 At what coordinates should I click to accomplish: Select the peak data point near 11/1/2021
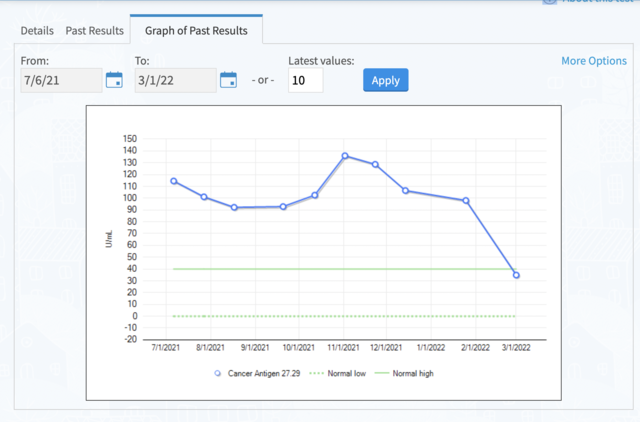point(345,155)
